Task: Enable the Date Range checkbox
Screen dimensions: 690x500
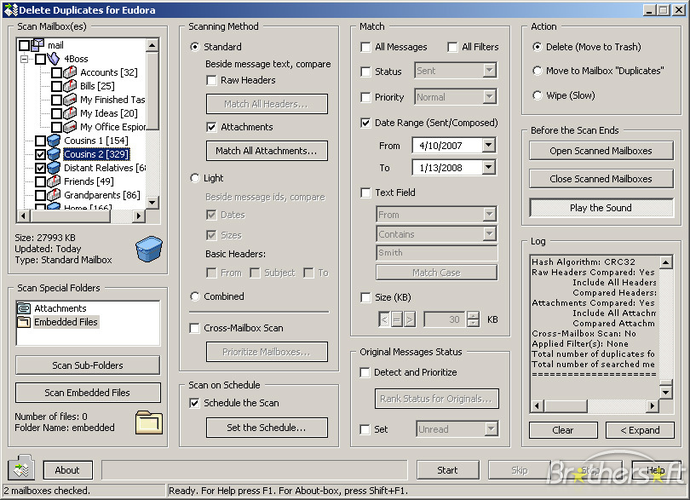Action: click(x=365, y=123)
